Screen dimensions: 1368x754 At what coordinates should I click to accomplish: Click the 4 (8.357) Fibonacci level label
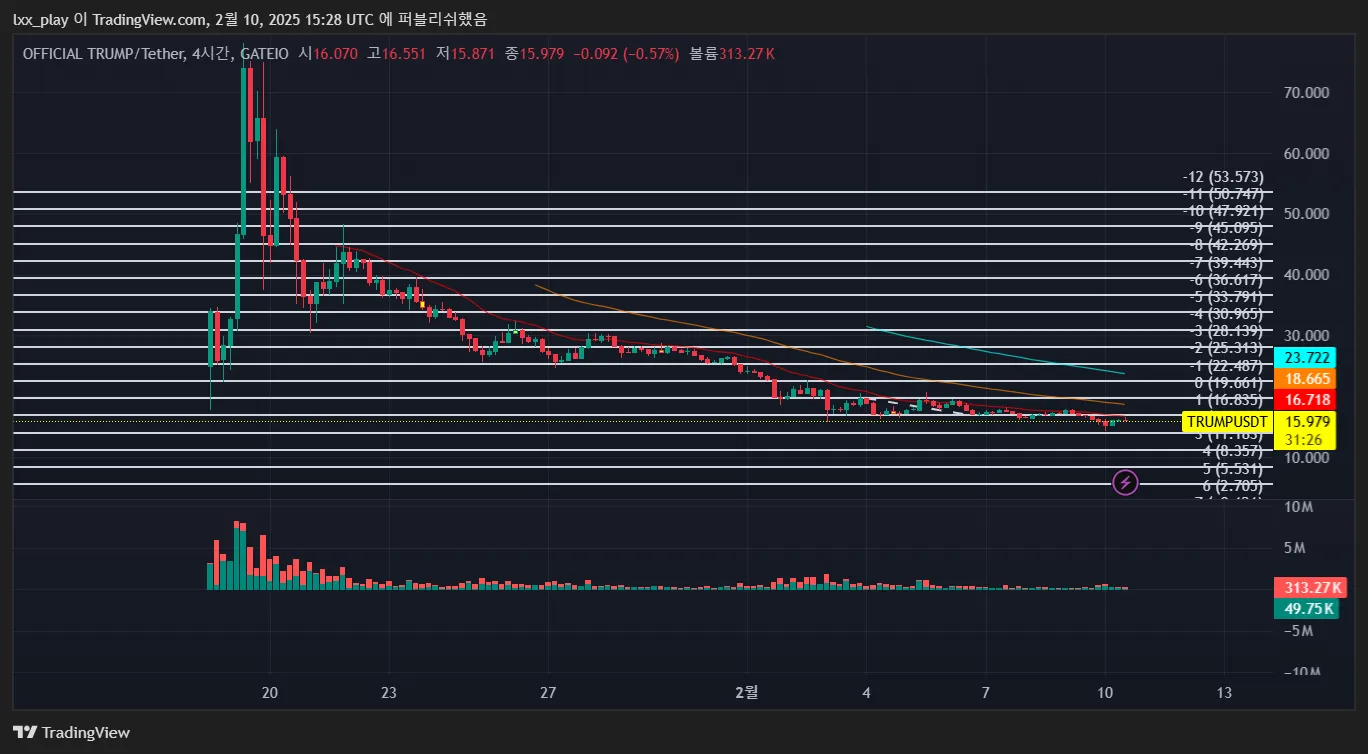(x=1233, y=451)
